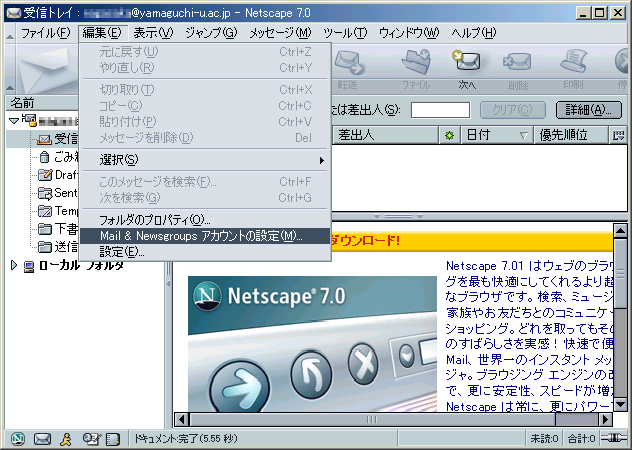Image resolution: width=632 pixels, height=450 pixels.
Task: Click the Netscape 7.0 banner image
Action: click(x=312, y=344)
